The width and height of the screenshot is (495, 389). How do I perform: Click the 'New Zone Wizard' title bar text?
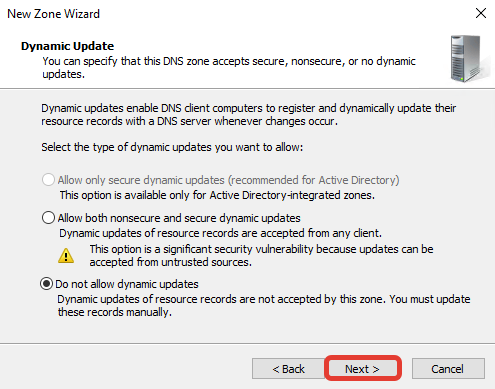(53, 14)
